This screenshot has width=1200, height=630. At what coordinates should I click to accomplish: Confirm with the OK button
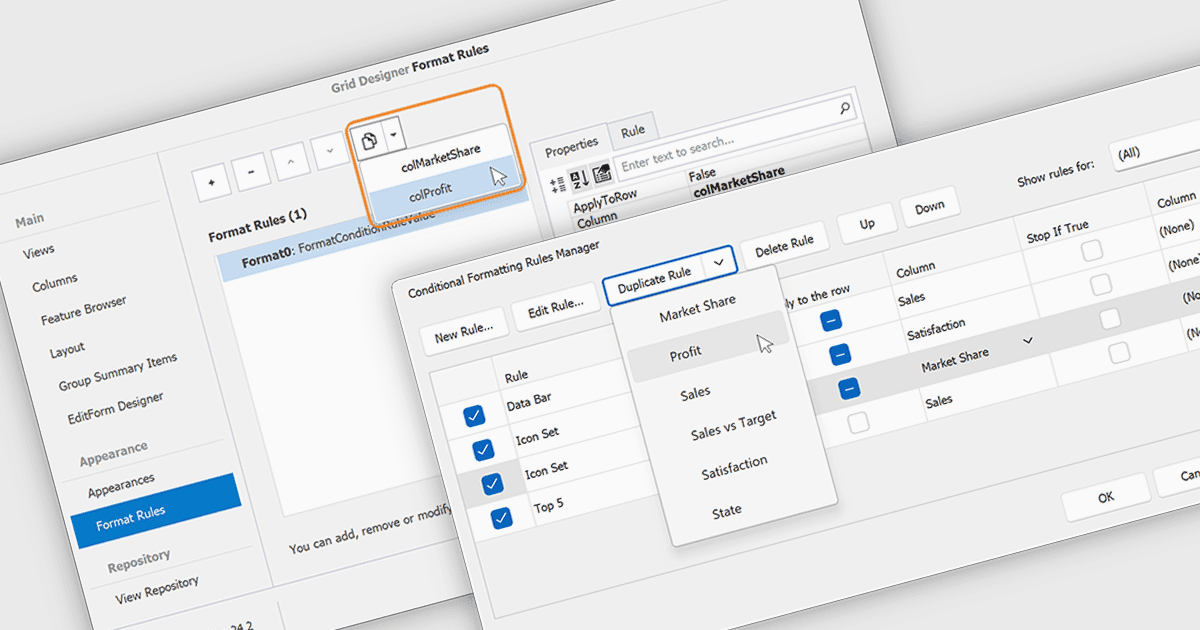click(x=1105, y=496)
